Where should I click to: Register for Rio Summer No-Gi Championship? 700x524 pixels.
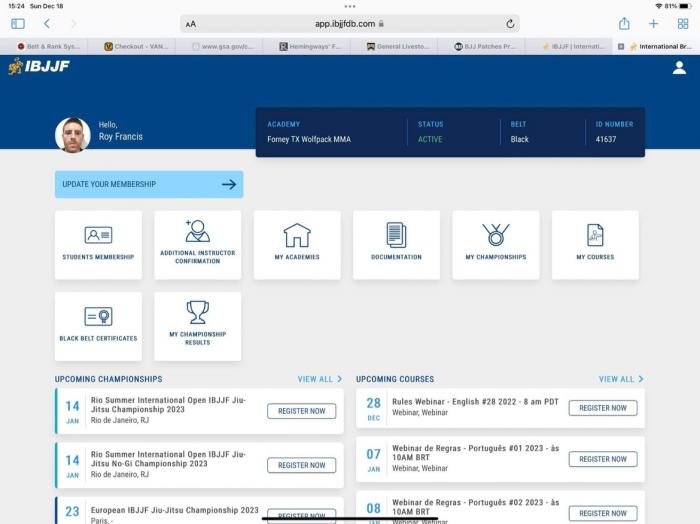tap(301, 465)
